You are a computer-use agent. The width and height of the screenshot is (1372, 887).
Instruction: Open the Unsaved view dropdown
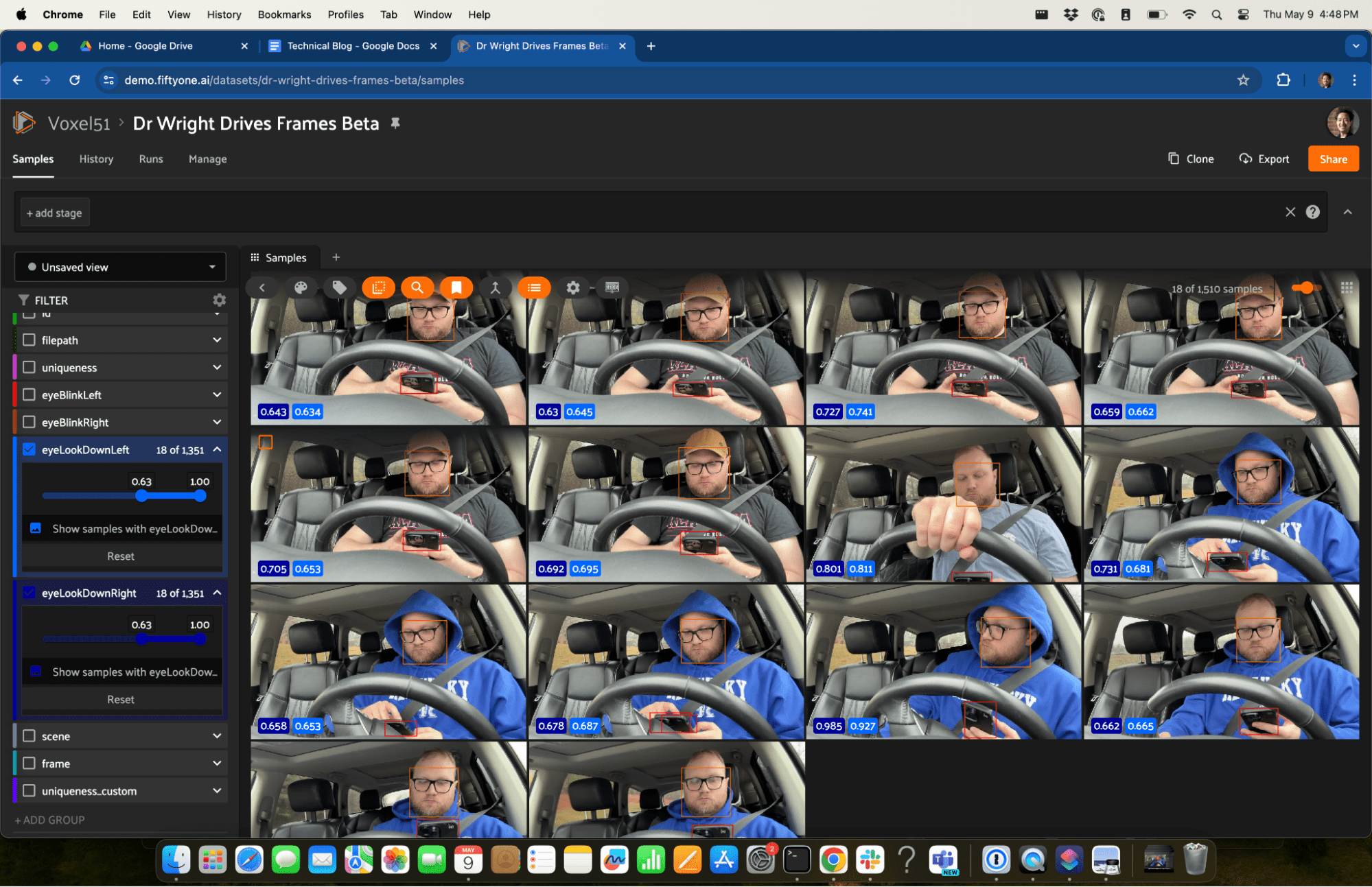tap(120, 267)
